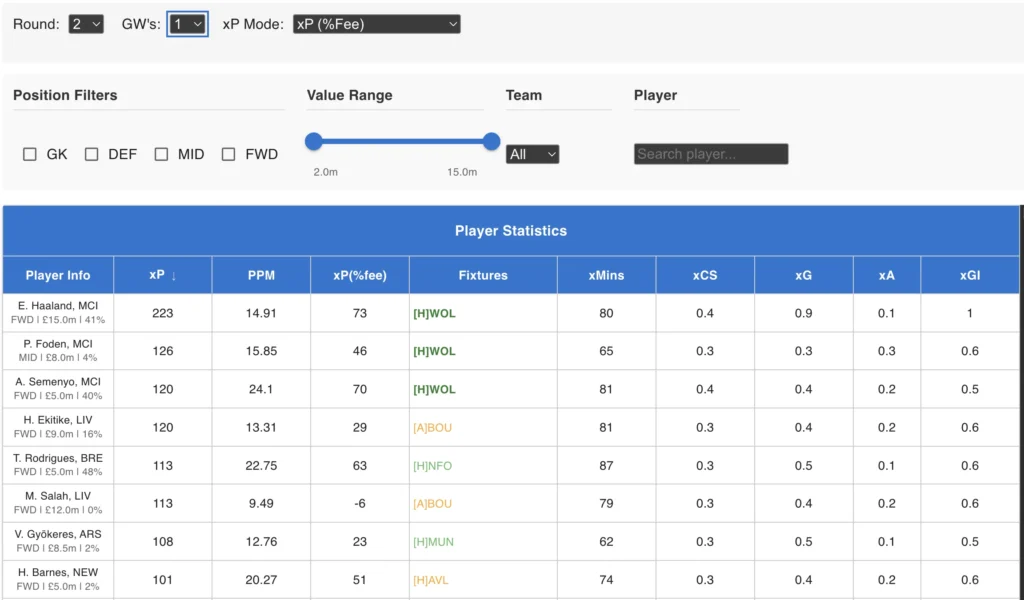Image resolution: width=1024 pixels, height=600 pixels.
Task: Sort by xGI column header
Action: pos(970,275)
